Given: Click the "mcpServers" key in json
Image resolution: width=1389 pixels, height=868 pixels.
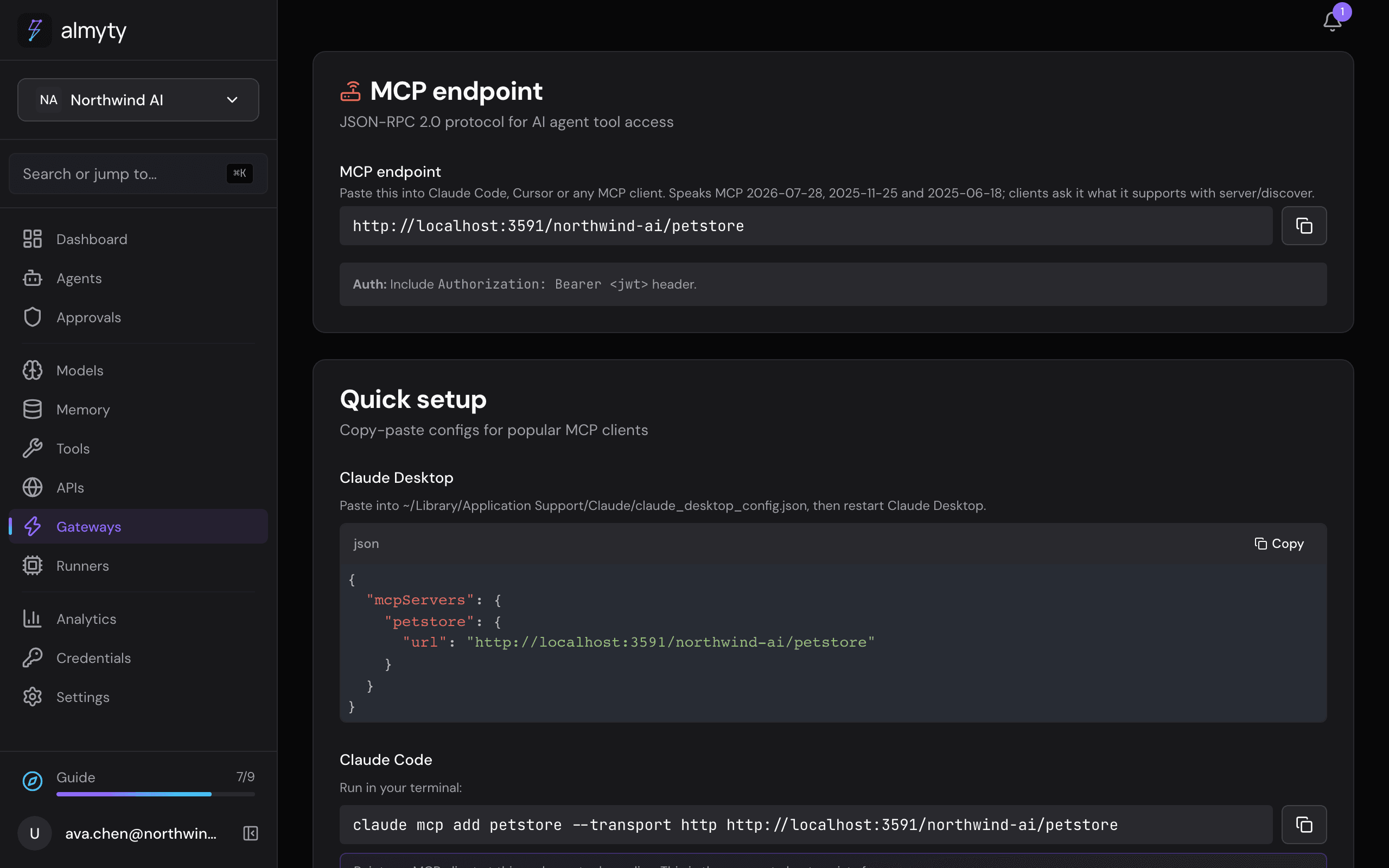Looking at the screenshot, I should tap(420, 600).
